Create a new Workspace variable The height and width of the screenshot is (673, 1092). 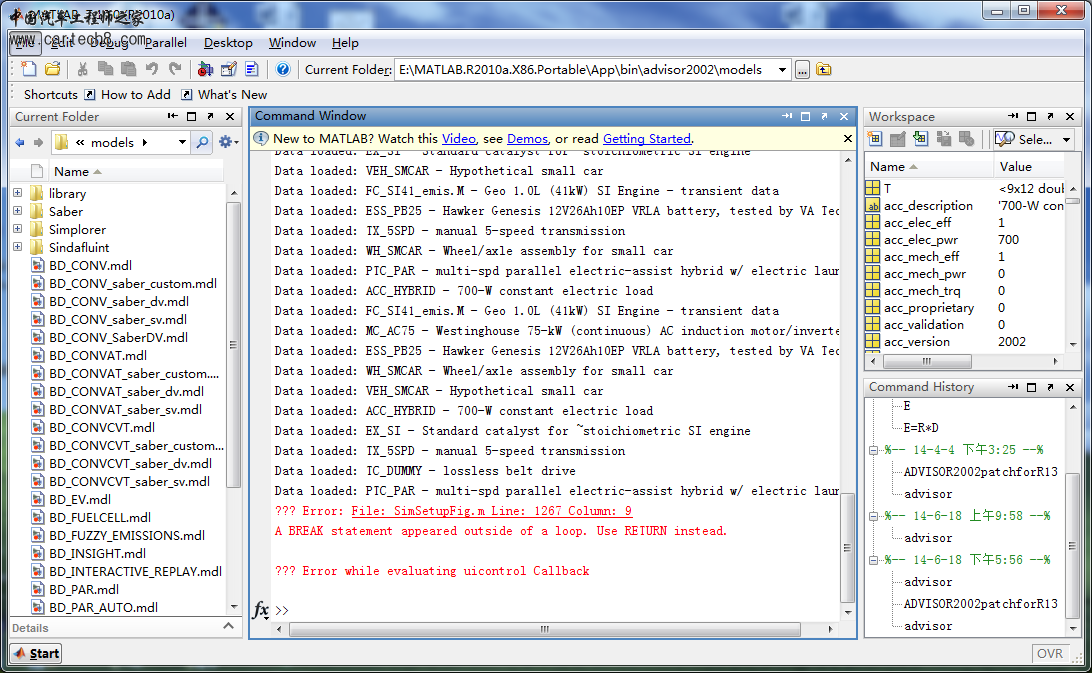tap(875, 139)
